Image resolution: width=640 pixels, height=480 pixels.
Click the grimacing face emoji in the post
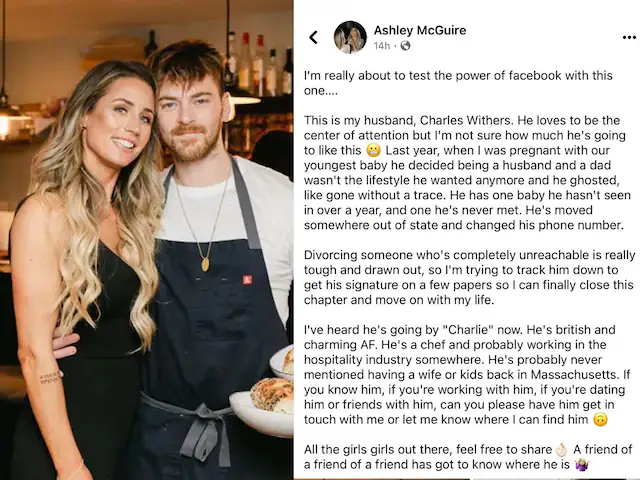click(x=373, y=151)
